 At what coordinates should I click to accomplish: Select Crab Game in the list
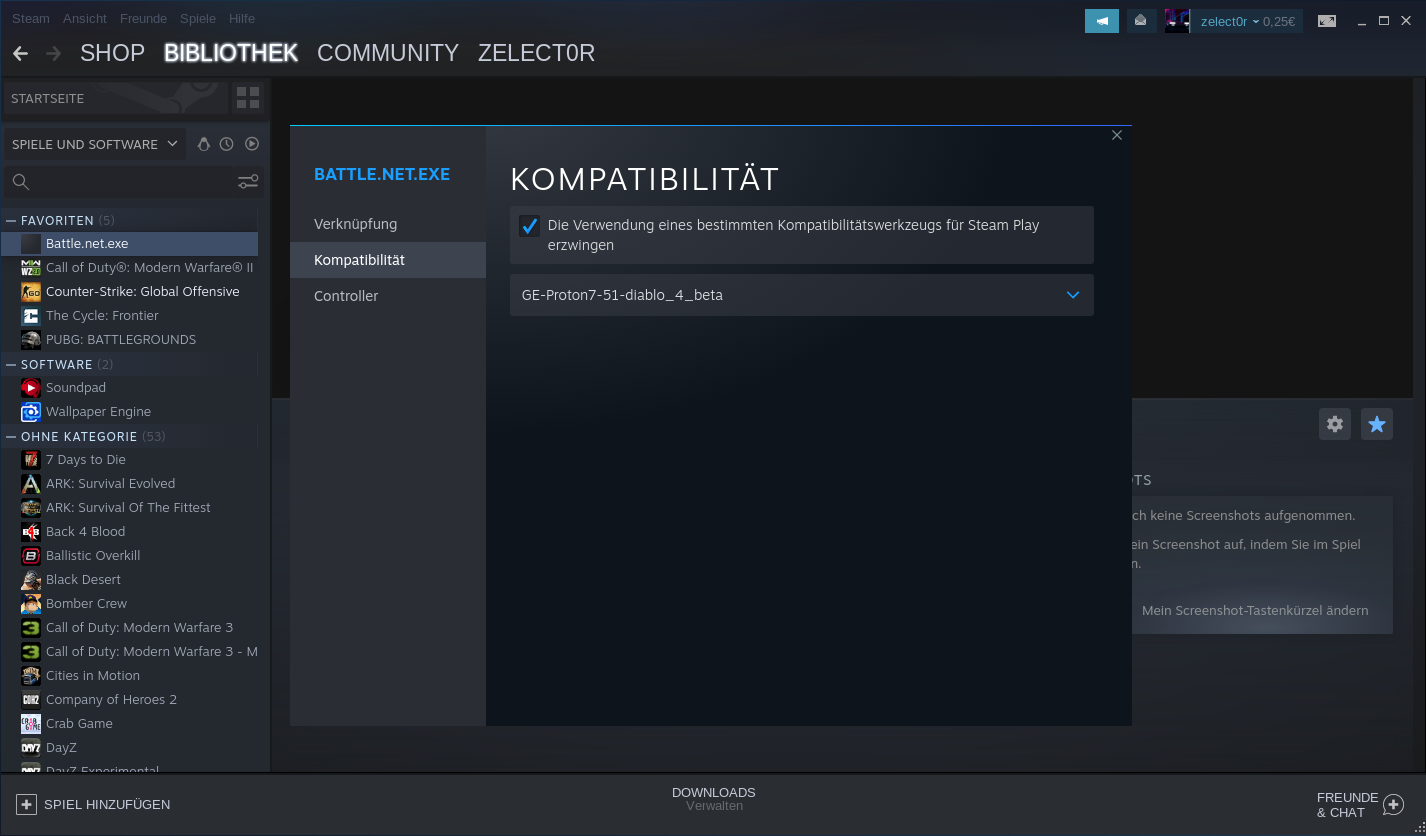point(130,724)
